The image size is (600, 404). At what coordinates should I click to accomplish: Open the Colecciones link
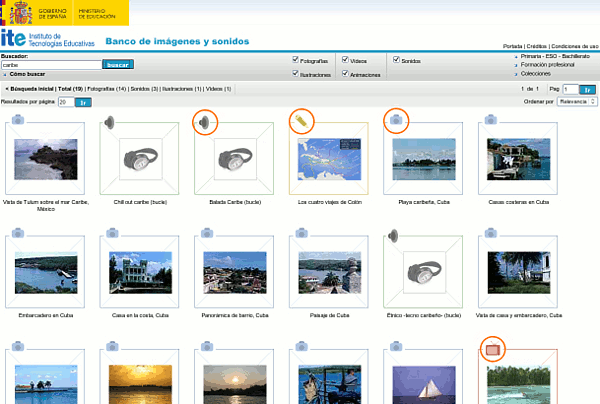point(536,73)
